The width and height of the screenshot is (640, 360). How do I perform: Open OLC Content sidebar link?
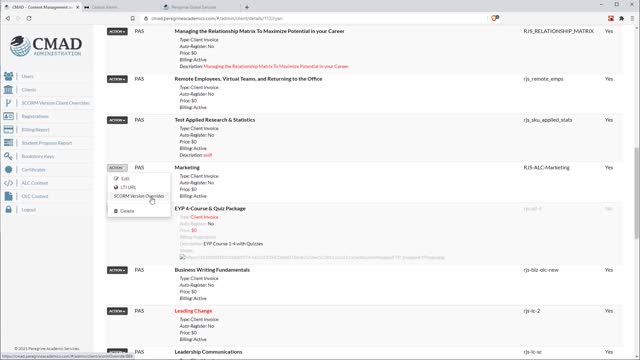pos(35,196)
